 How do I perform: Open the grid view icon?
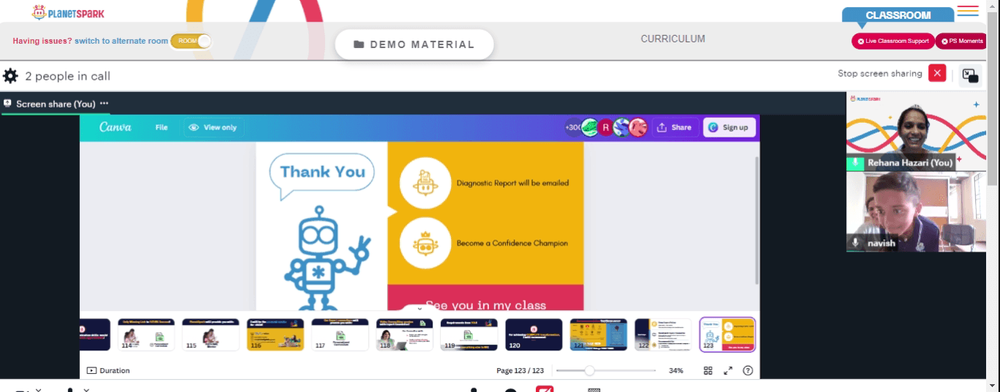click(x=708, y=370)
